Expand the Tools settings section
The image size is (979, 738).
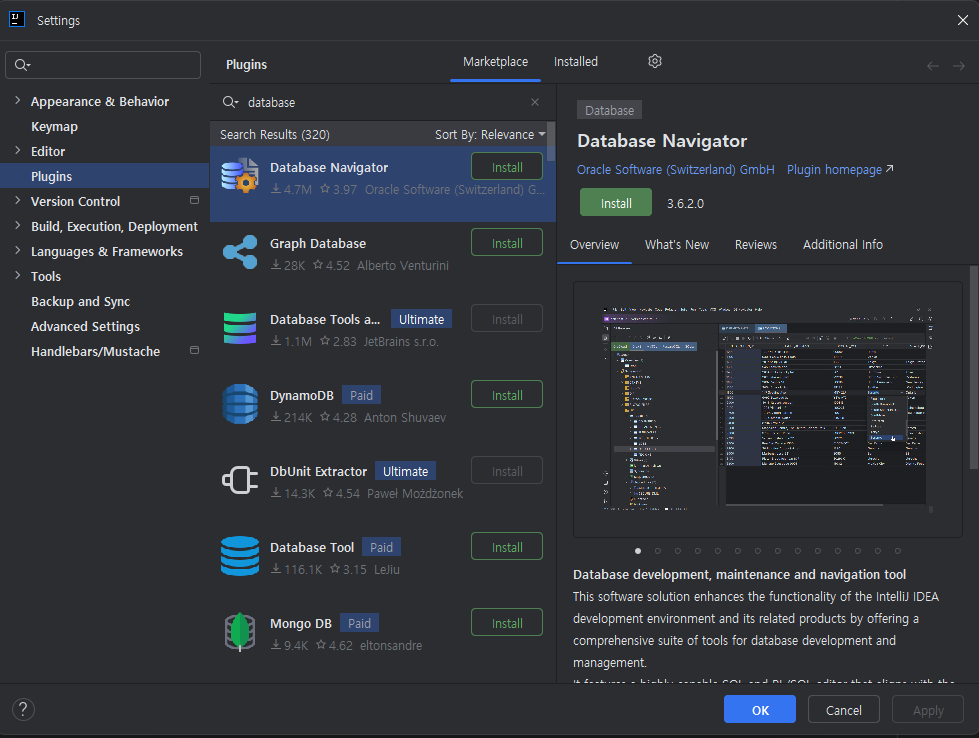[17, 275]
